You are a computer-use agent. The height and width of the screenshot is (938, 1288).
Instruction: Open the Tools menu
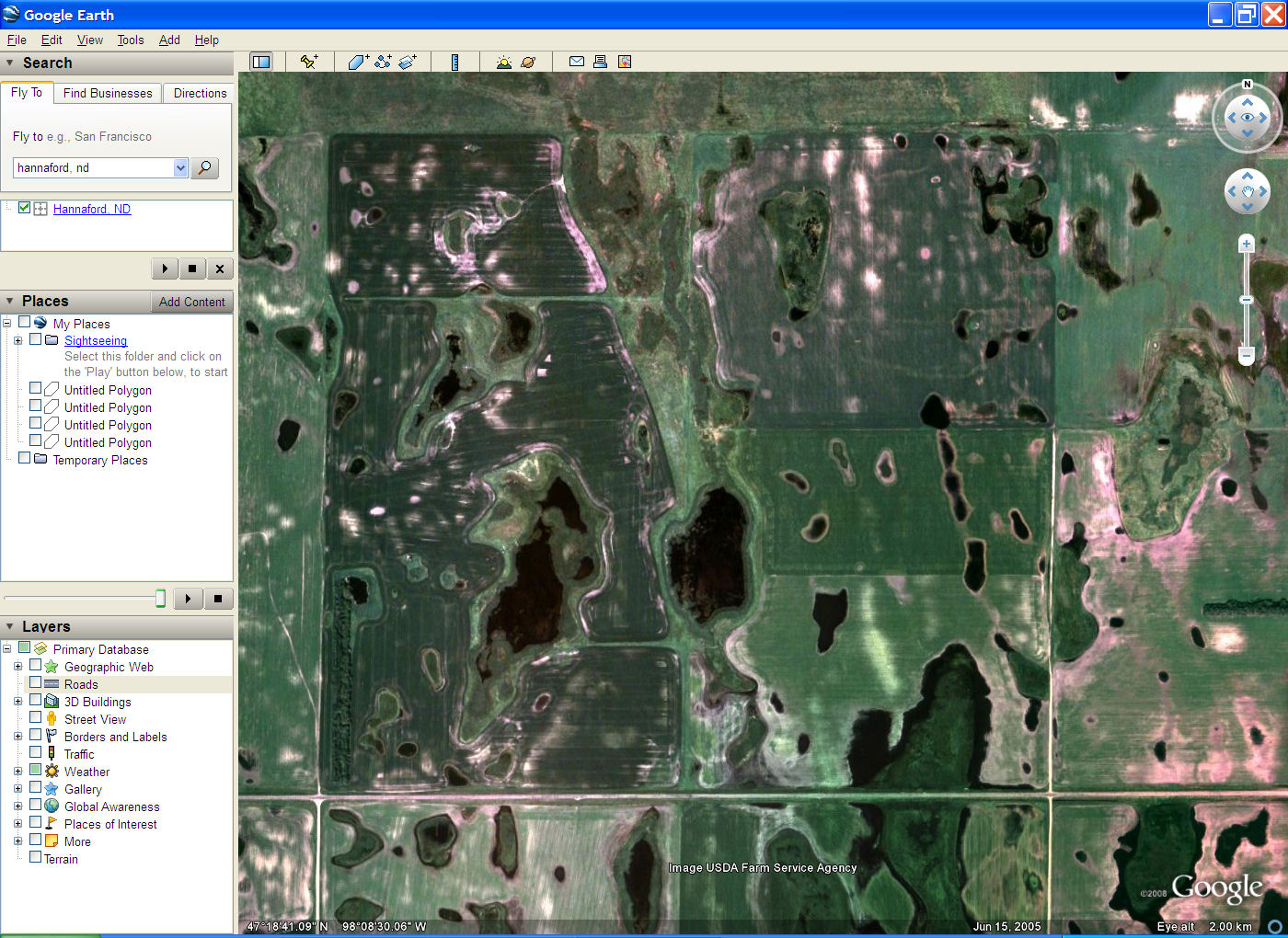[x=131, y=40]
